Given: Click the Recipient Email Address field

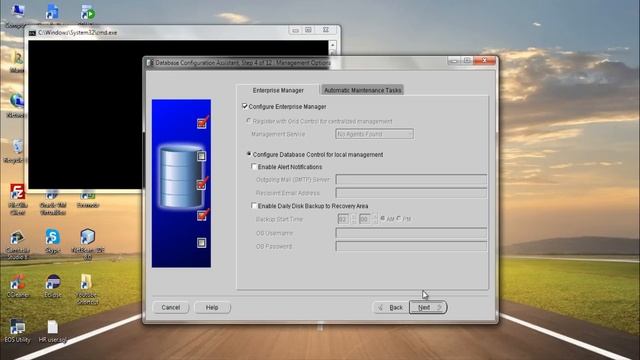Looking at the screenshot, I should [x=411, y=193].
